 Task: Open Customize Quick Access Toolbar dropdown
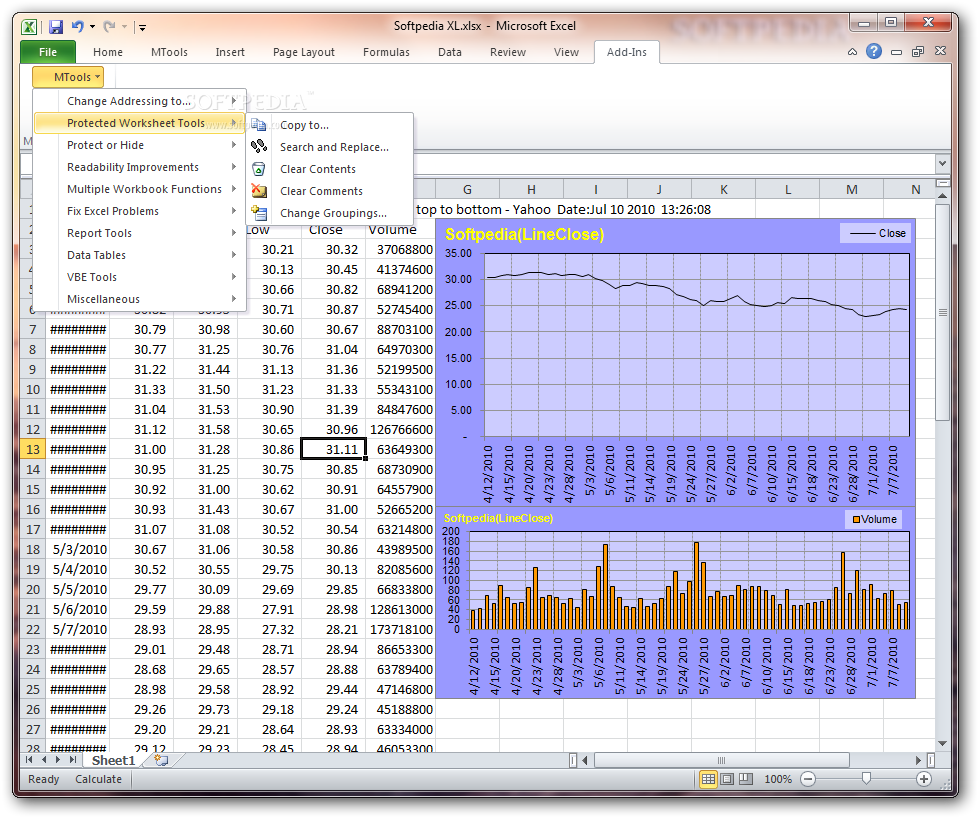[x=143, y=28]
